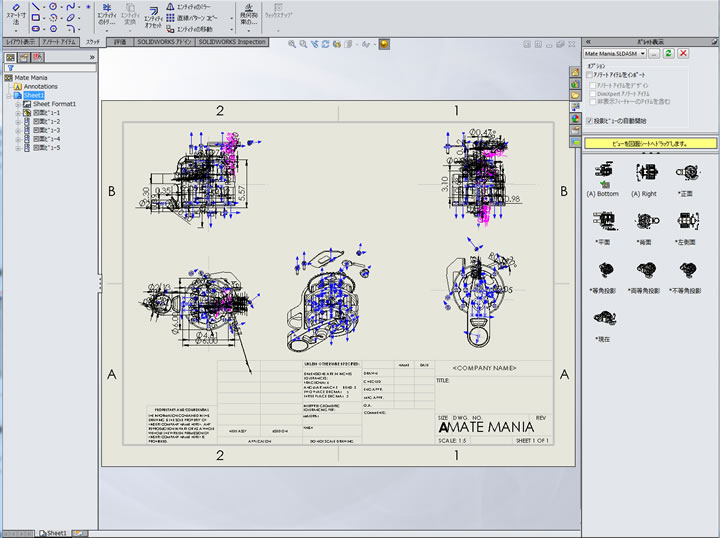Image resolution: width=720 pixels, height=538 pixels.
Task: Switch to the Annotation items tab
Action: point(59,42)
